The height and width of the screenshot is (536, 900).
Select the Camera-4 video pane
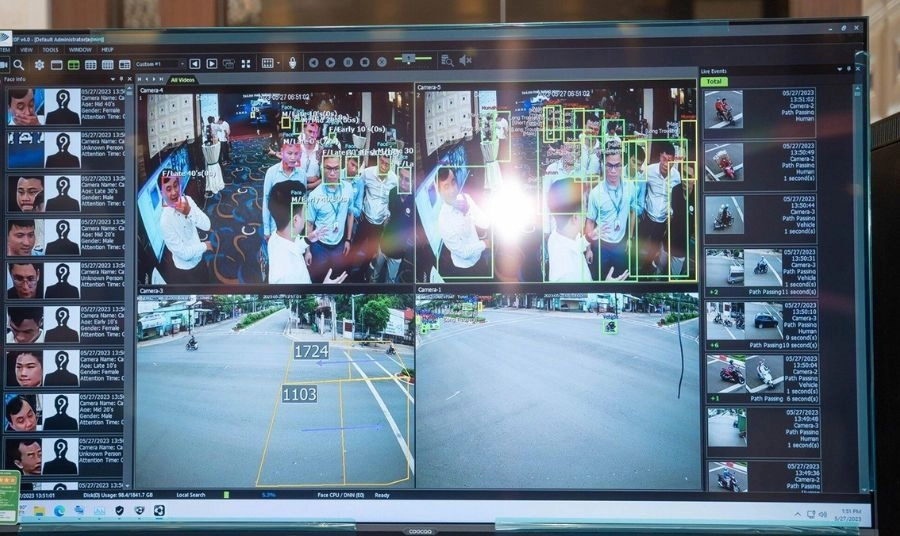pos(274,184)
